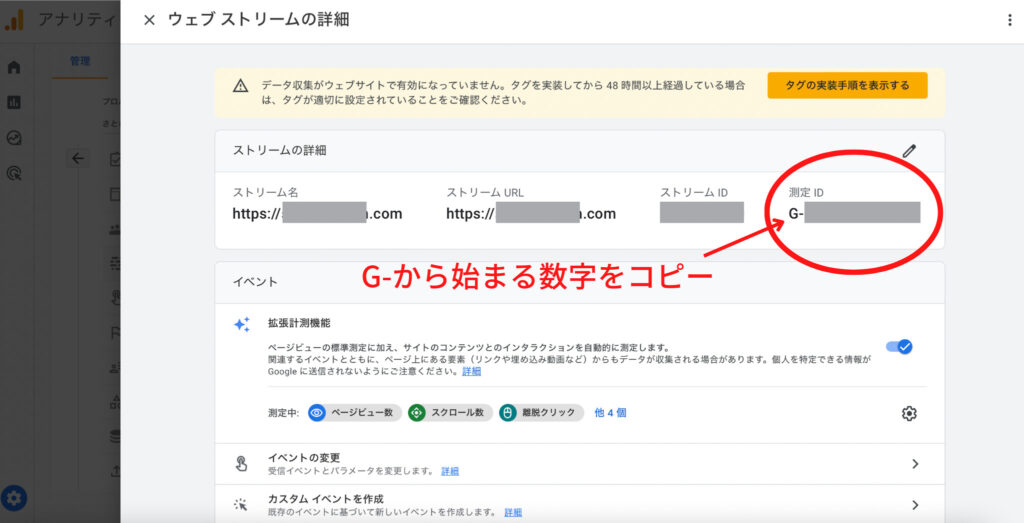This screenshot has width=1024, height=523.
Task: Open enhanced measurement gear settings
Action: click(908, 413)
